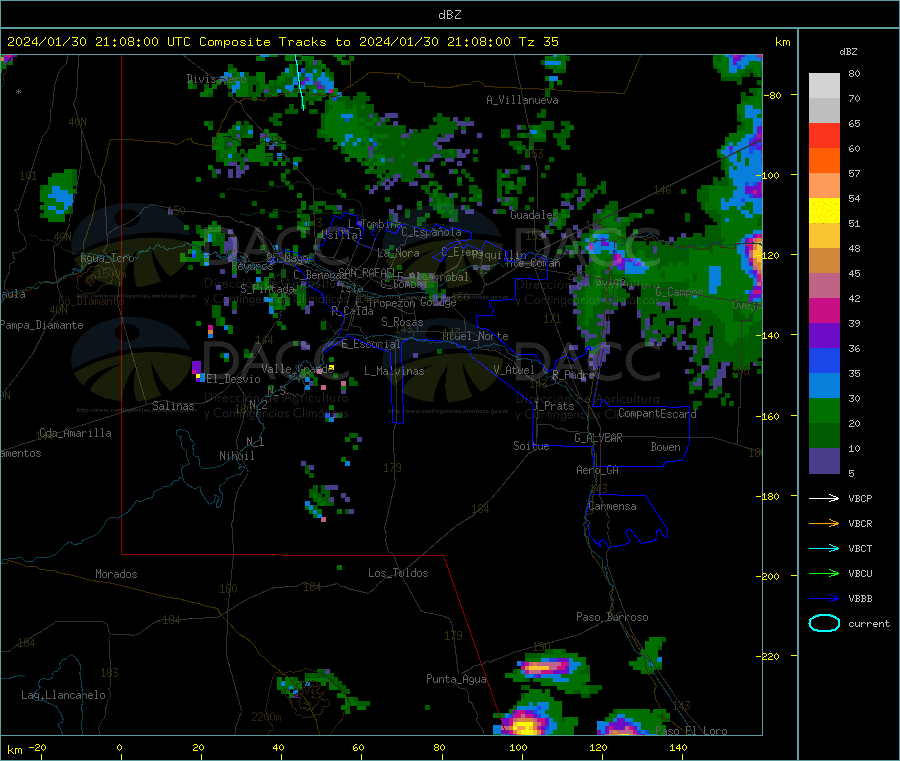Click the Pampa_Diamante map label
Screen dimensions: 900x761
pos(42,325)
